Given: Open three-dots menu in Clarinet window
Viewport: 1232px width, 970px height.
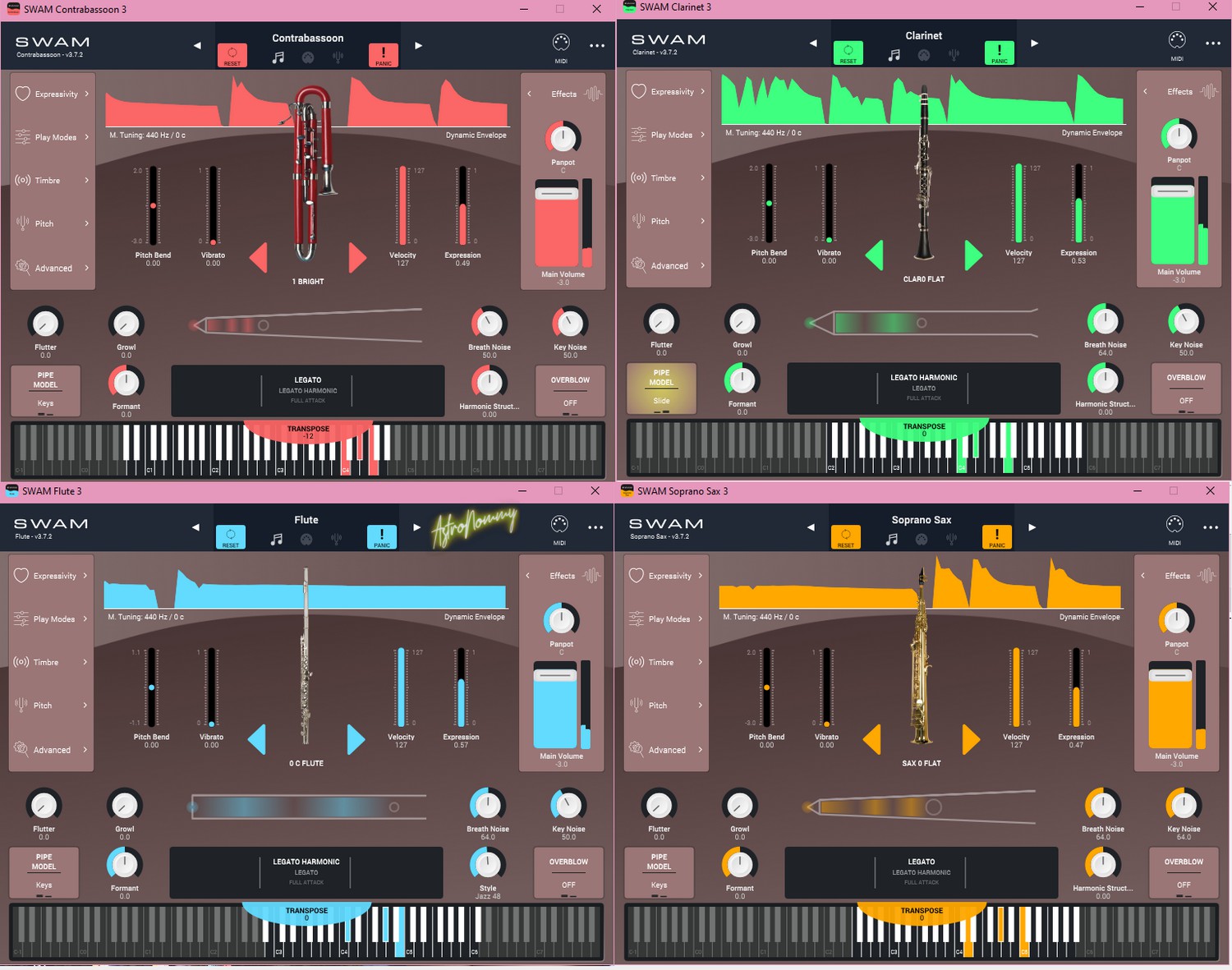Looking at the screenshot, I should coord(1213,44).
